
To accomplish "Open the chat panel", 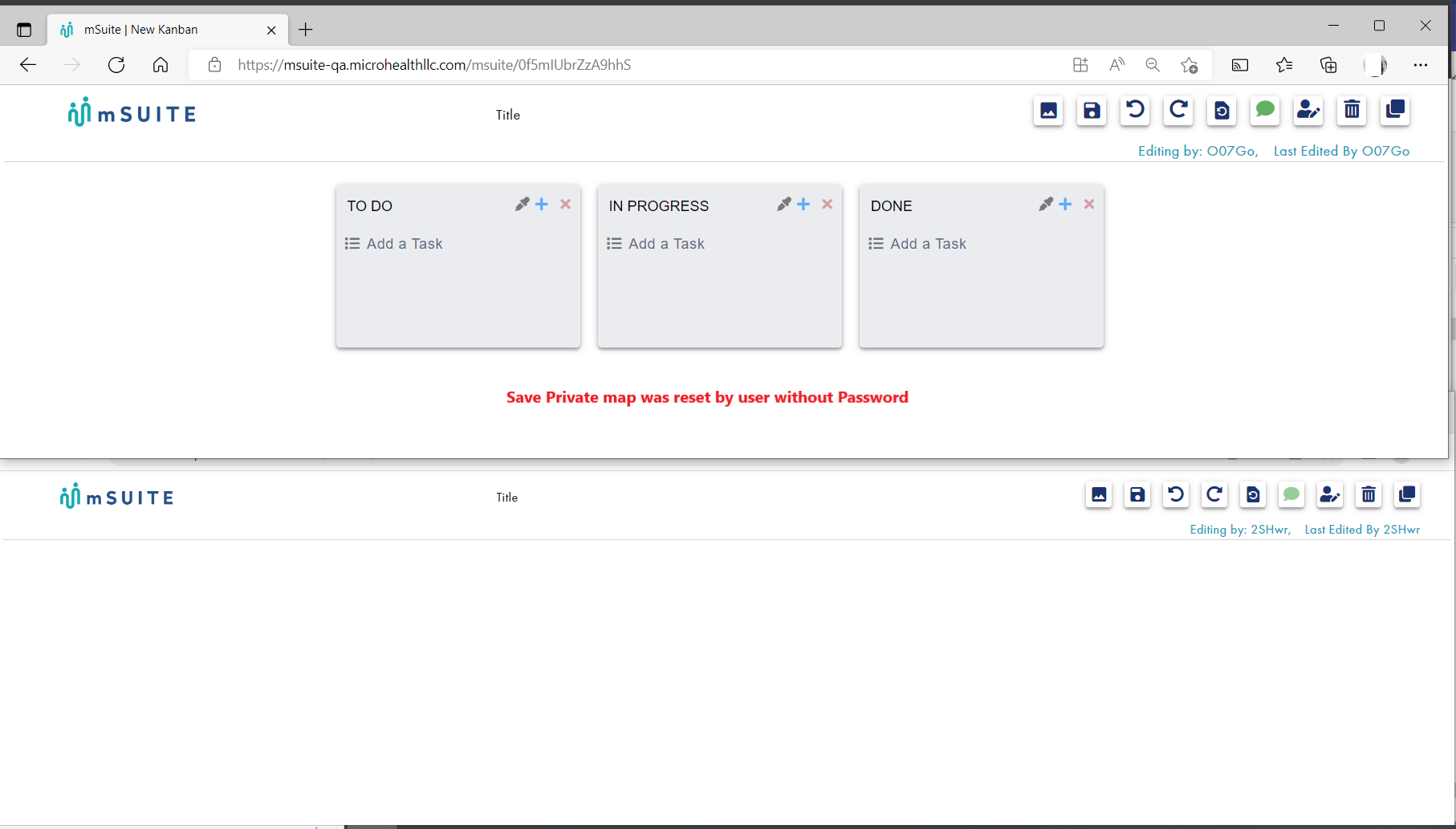I will 1264,111.
